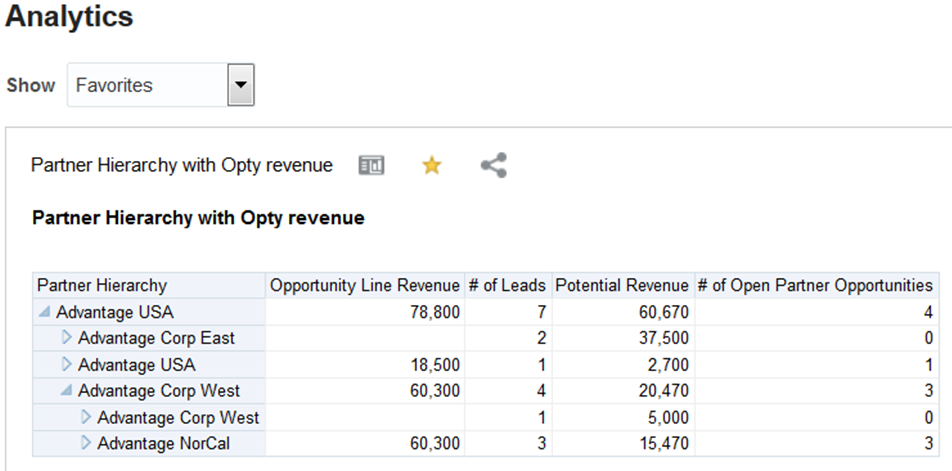952x471 pixels.
Task: Select the Opportunity Line Revenue column header
Action: [365, 286]
